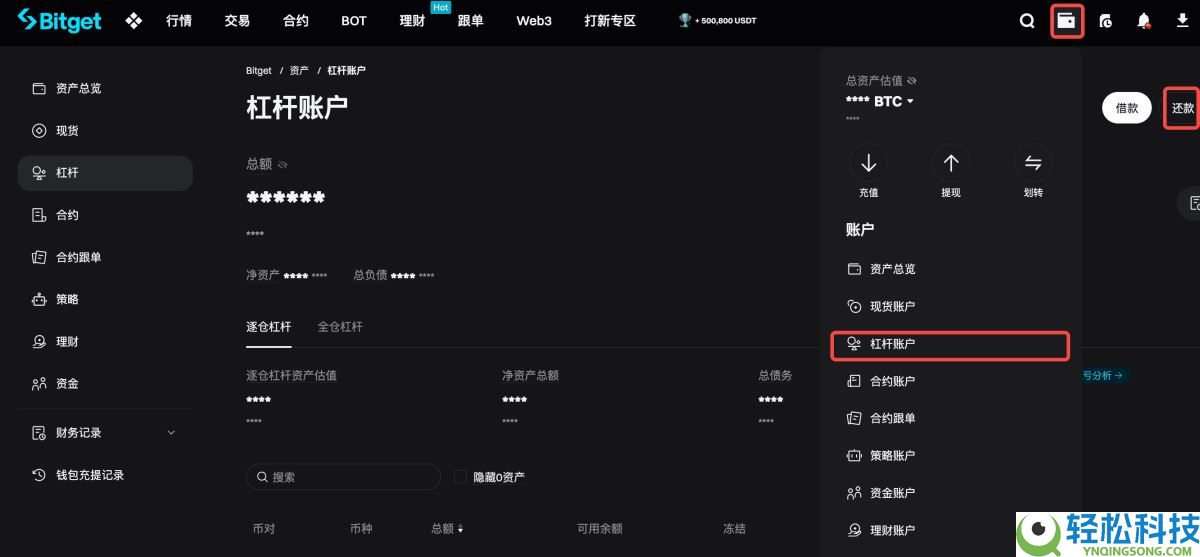Toggle balance visibility eye next to 总额
The height and width of the screenshot is (557, 1200).
click(283, 164)
